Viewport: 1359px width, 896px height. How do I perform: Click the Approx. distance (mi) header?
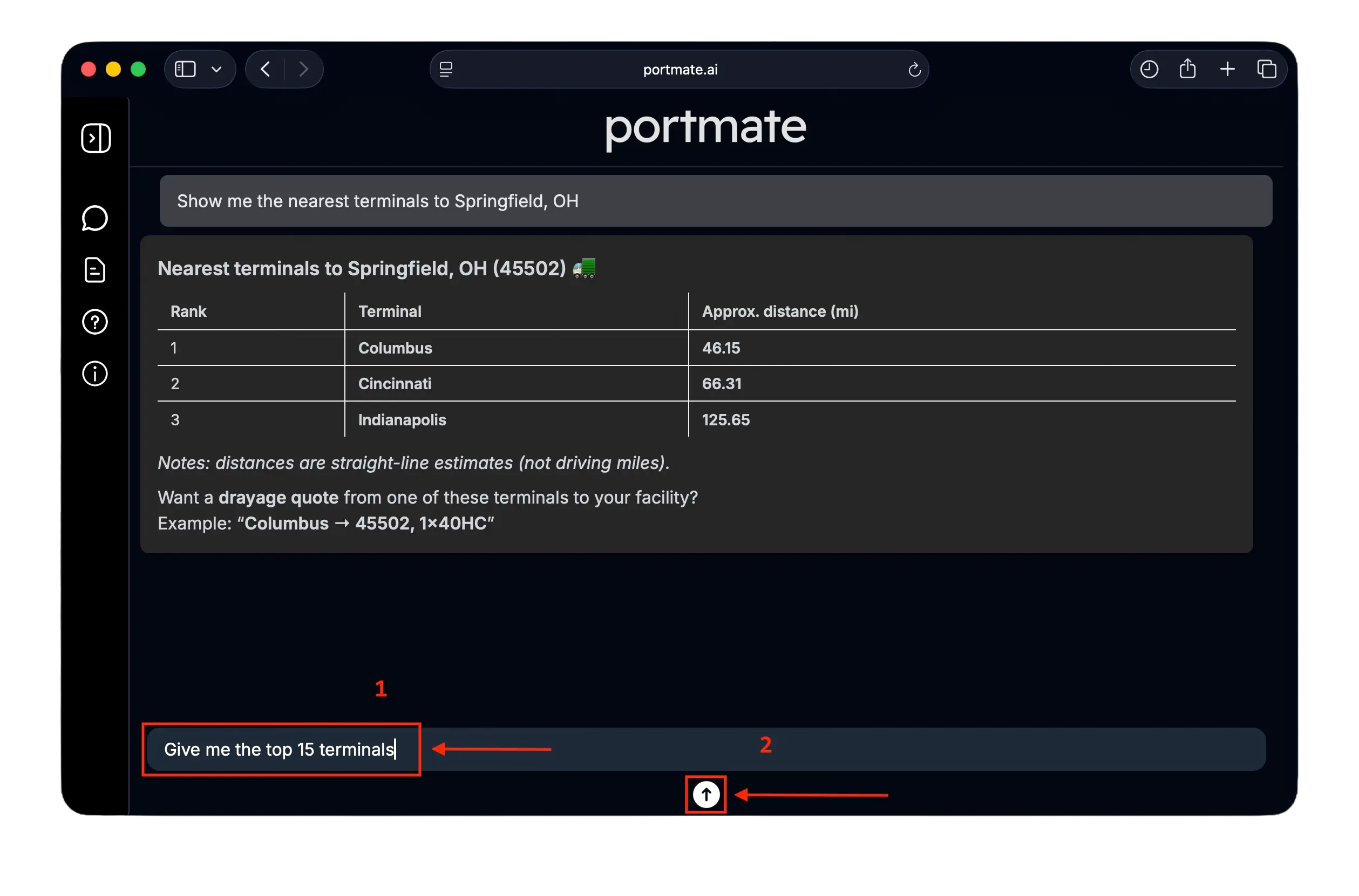780,311
